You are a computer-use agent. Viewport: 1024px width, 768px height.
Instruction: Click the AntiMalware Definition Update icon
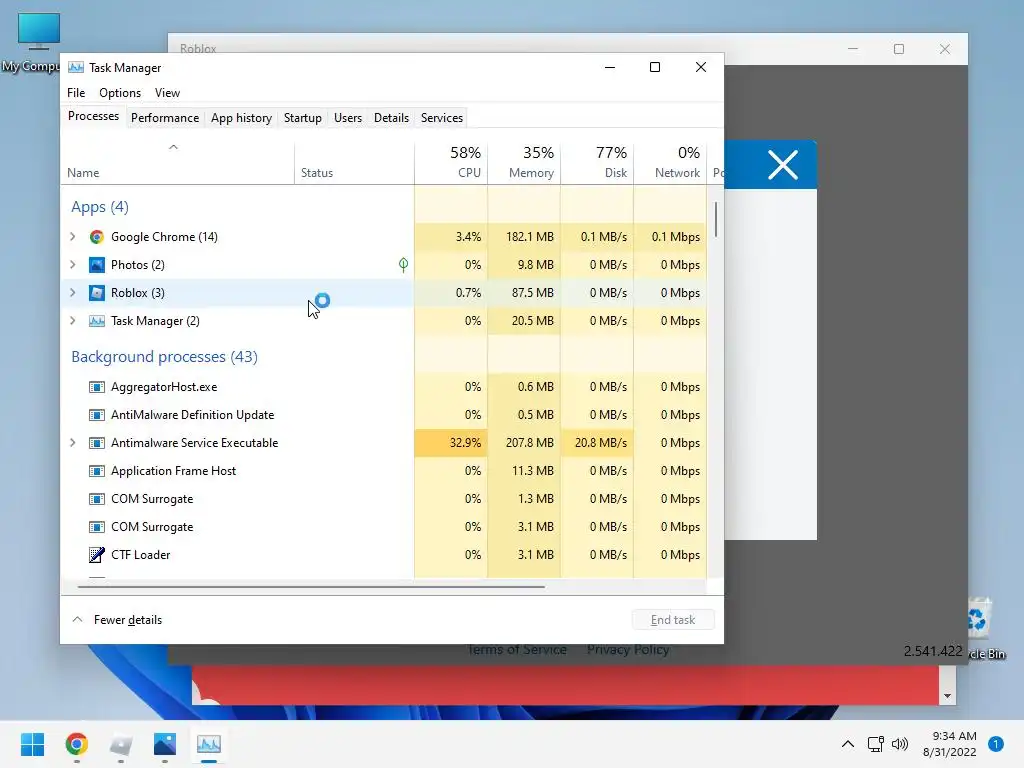[x=97, y=415]
